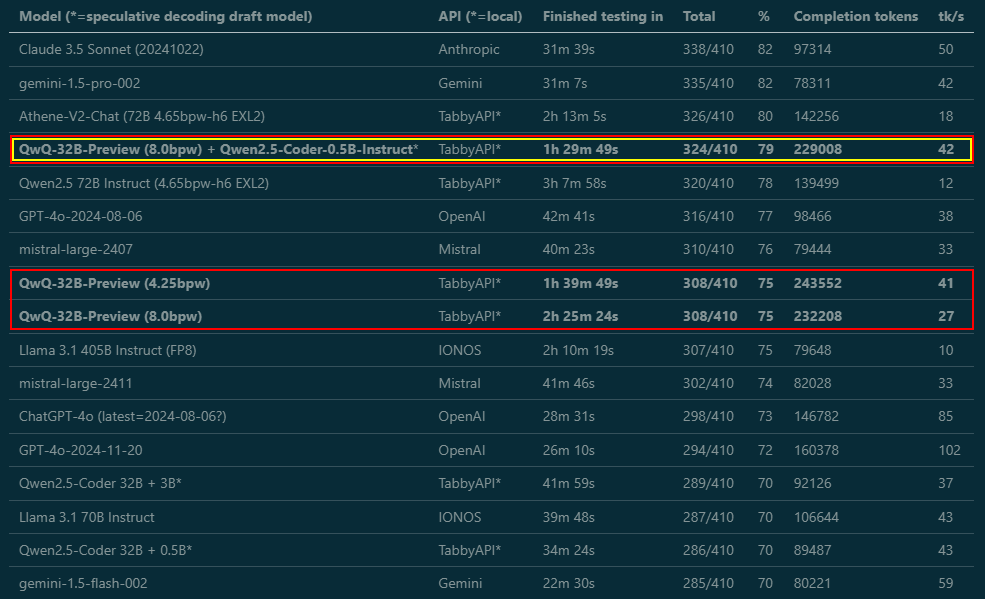Click the 'Model (*=speculative decoding draft model)' column header
This screenshot has width=985, height=599.
point(165,17)
